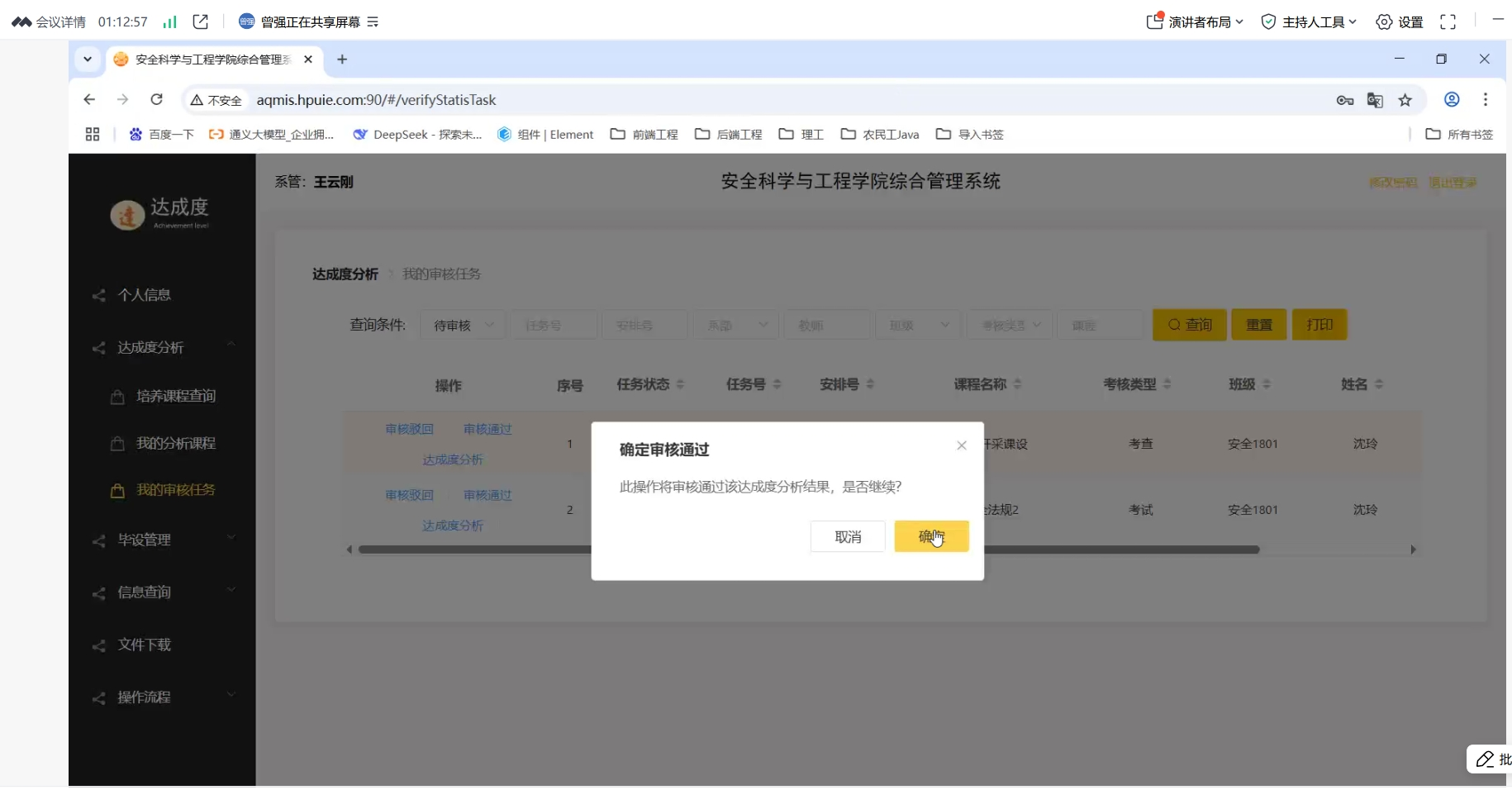Click the password key icon
The height and width of the screenshot is (790, 1512).
coord(1344,100)
